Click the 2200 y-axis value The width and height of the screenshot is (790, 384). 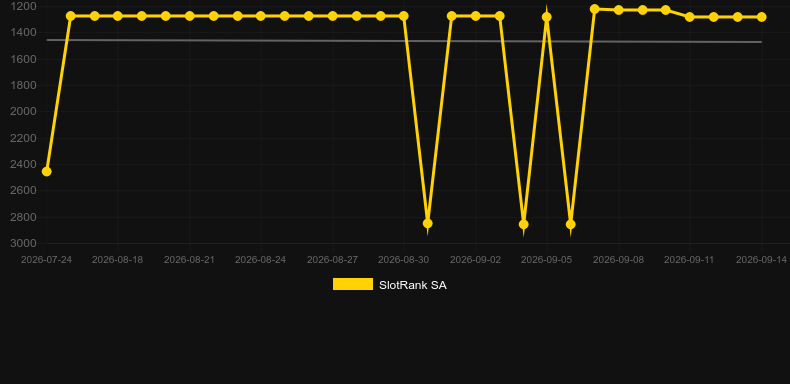pyautogui.click(x=24, y=138)
